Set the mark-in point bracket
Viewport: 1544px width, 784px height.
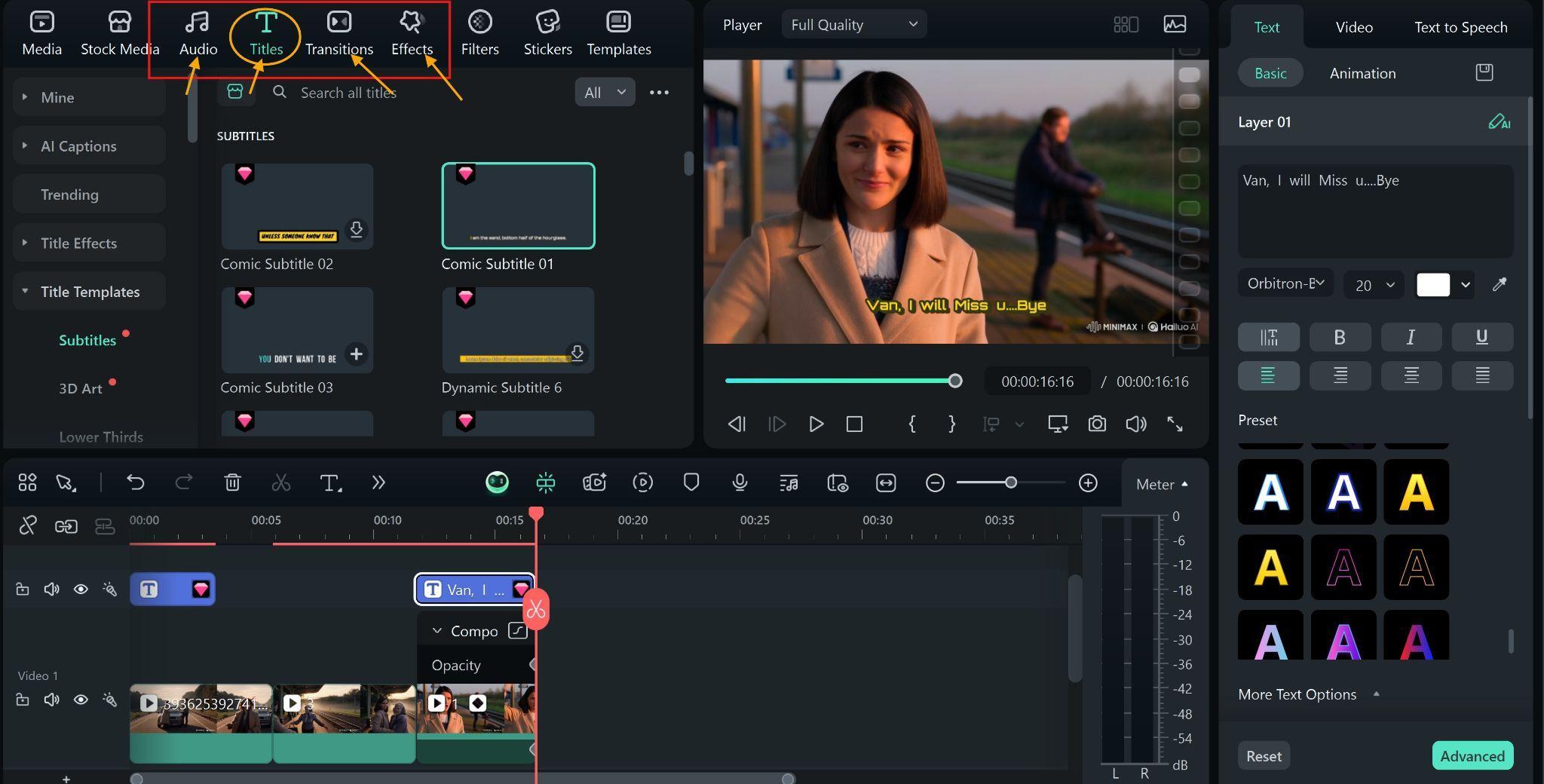[x=911, y=424]
